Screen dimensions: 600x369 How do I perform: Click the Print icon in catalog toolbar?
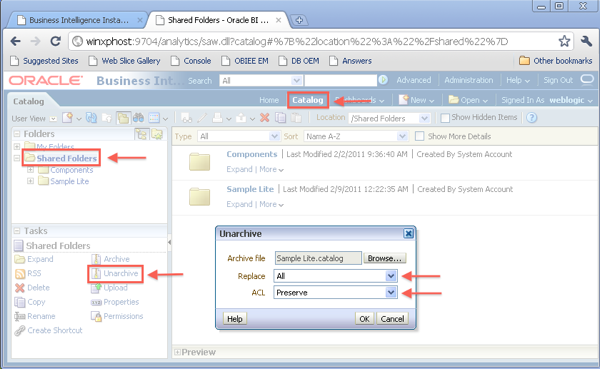click(217, 118)
